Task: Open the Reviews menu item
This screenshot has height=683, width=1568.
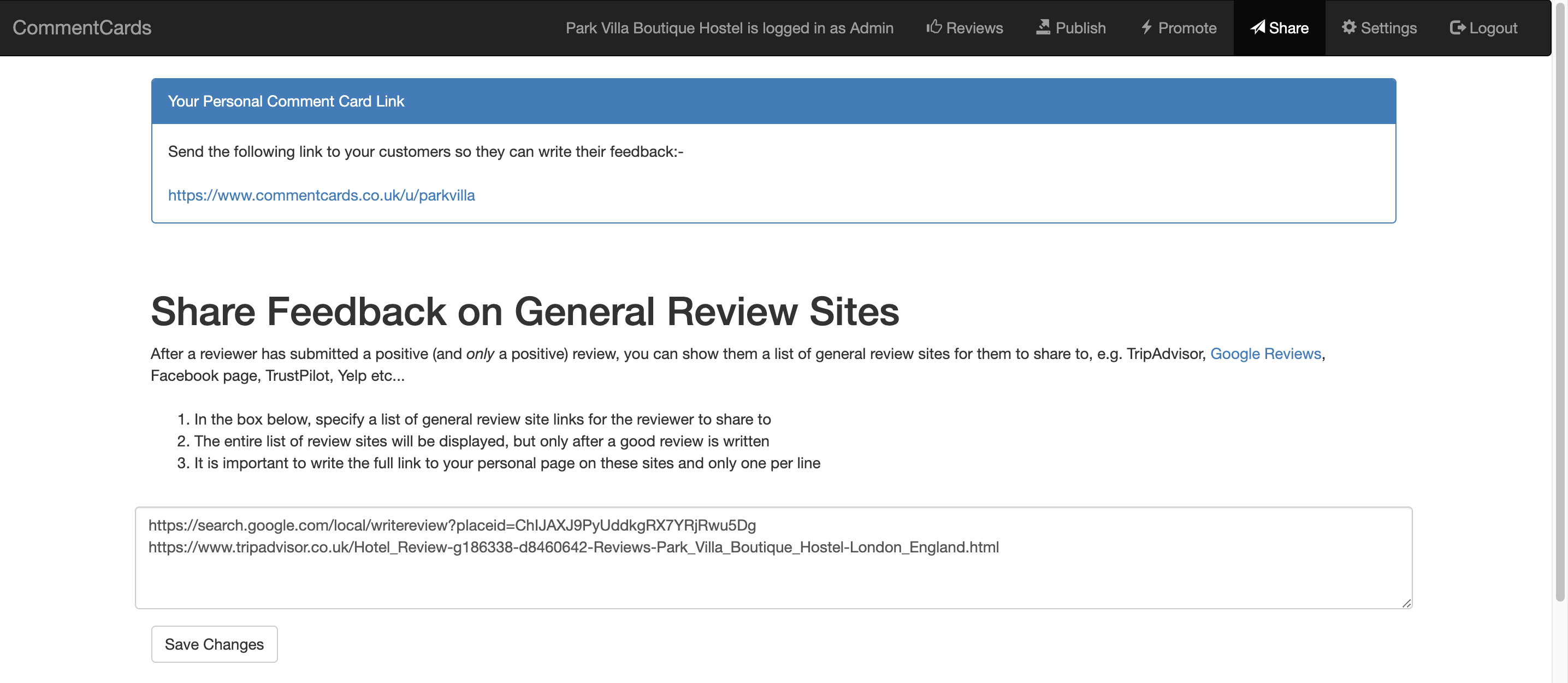Action: coord(964,27)
